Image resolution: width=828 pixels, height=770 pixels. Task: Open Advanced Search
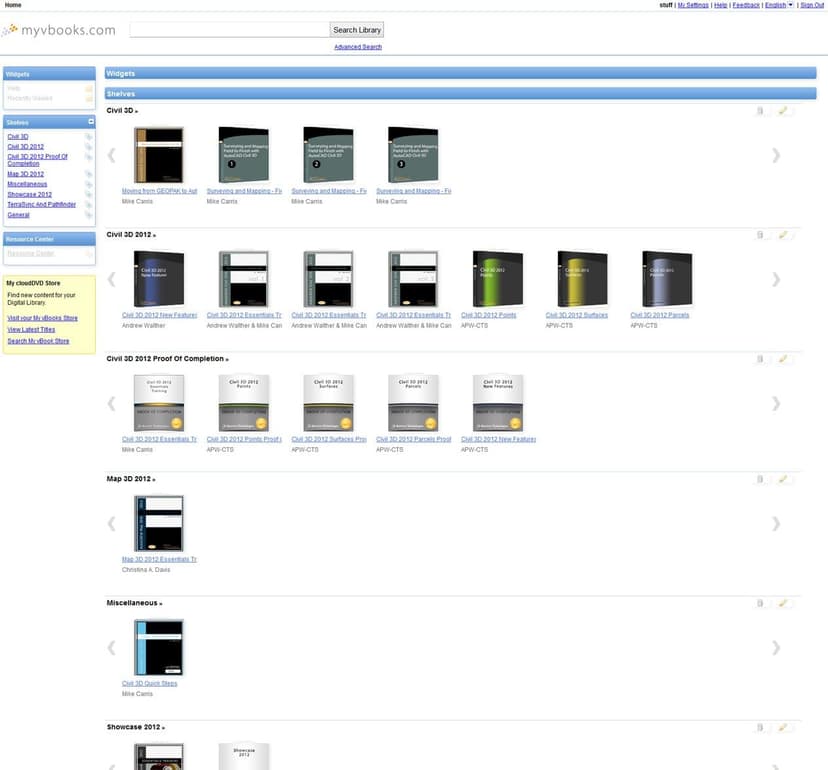coord(357,47)
